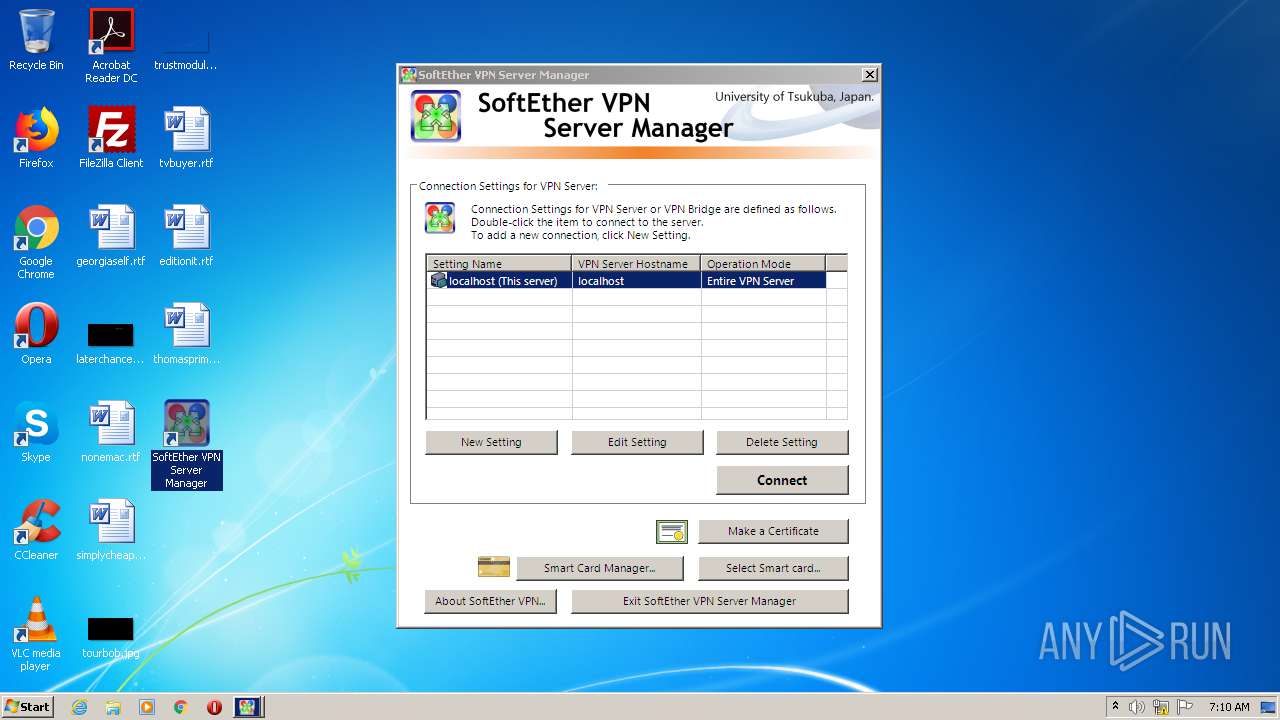Launch Google Chrome desktop shortcut
Screen dimensions: 1280x720
point(36,242)
